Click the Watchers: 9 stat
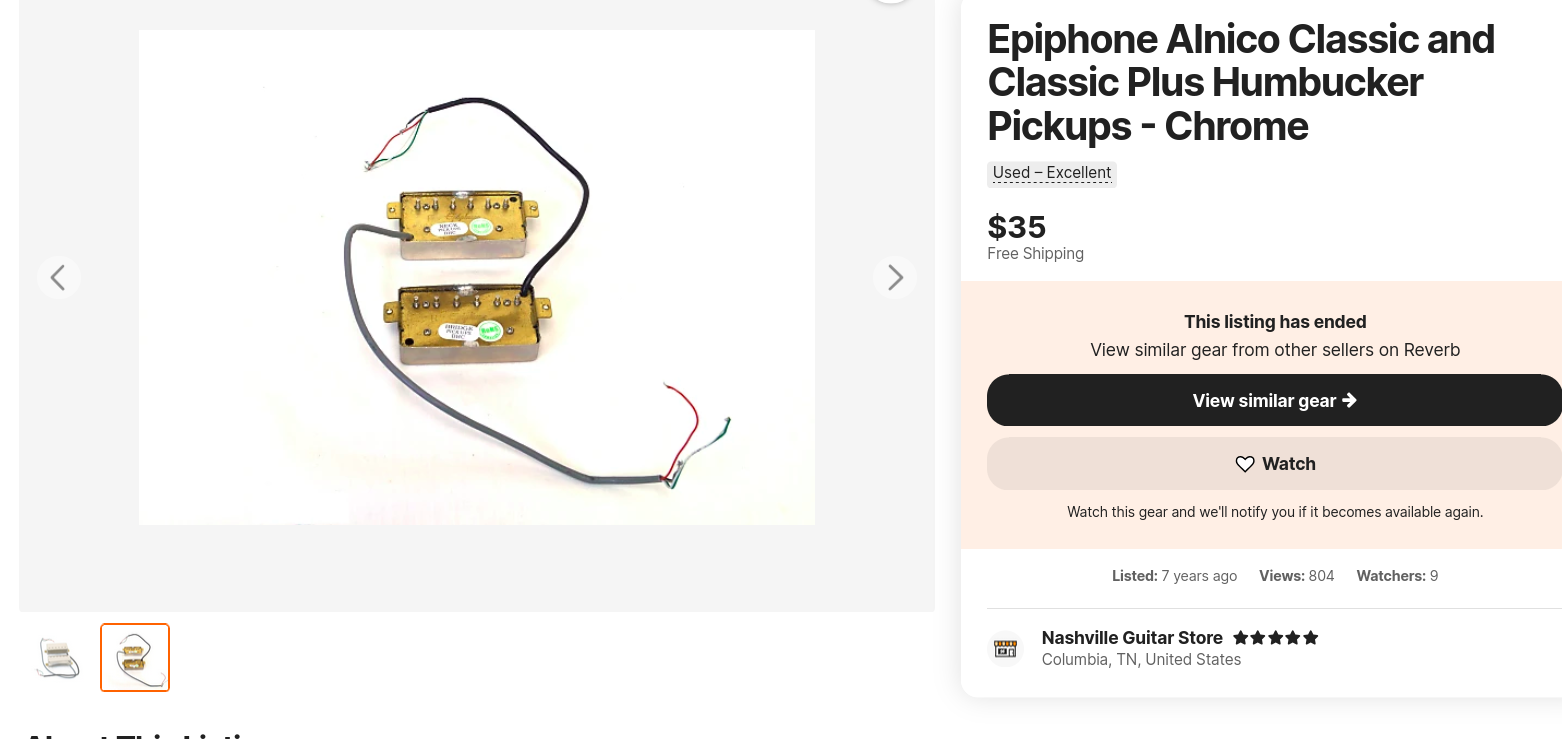The width and height of the screenshot is (1562, 739). [1397, 576]
